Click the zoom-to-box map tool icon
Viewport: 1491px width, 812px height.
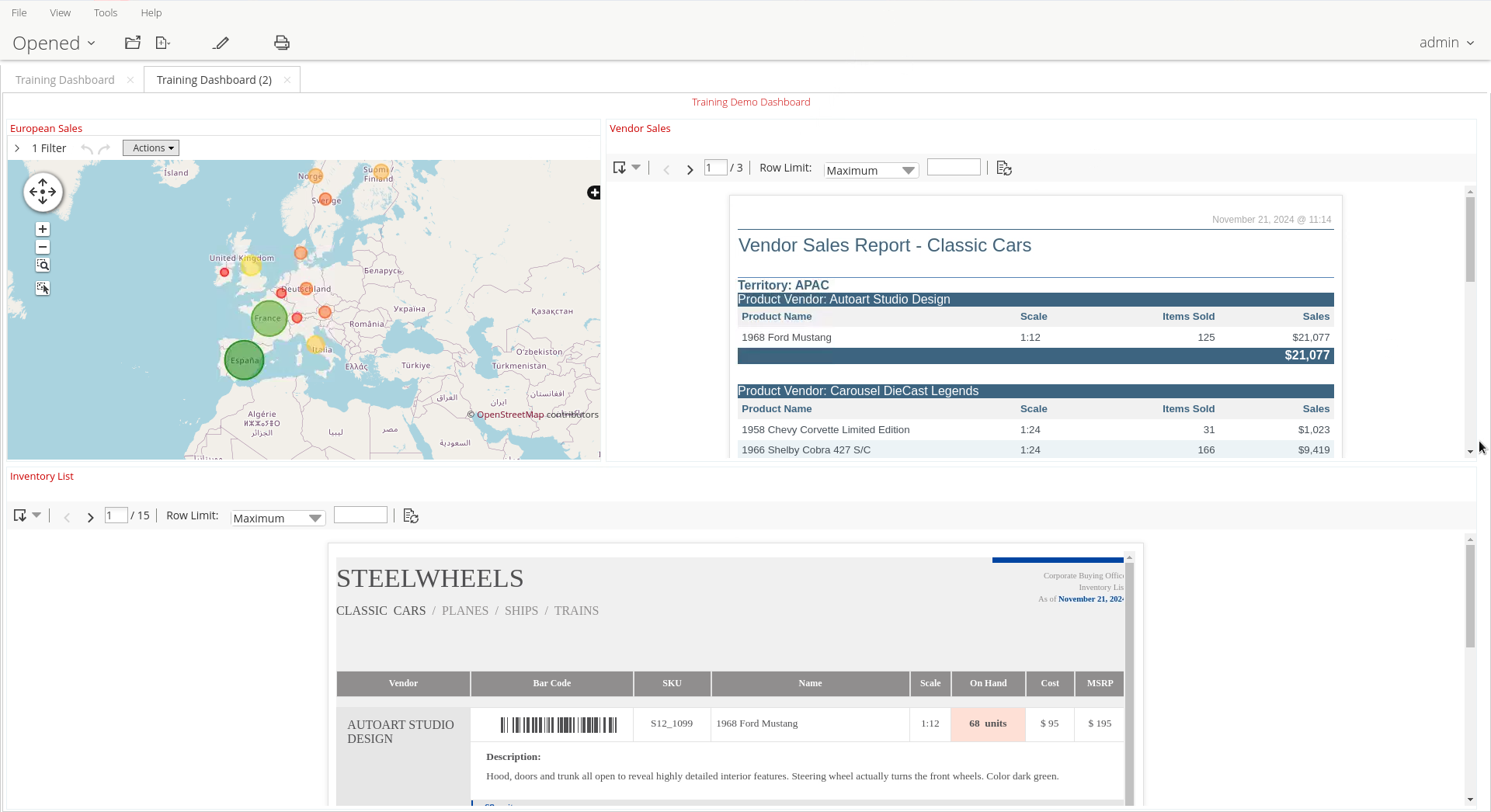tap(43, 265)
